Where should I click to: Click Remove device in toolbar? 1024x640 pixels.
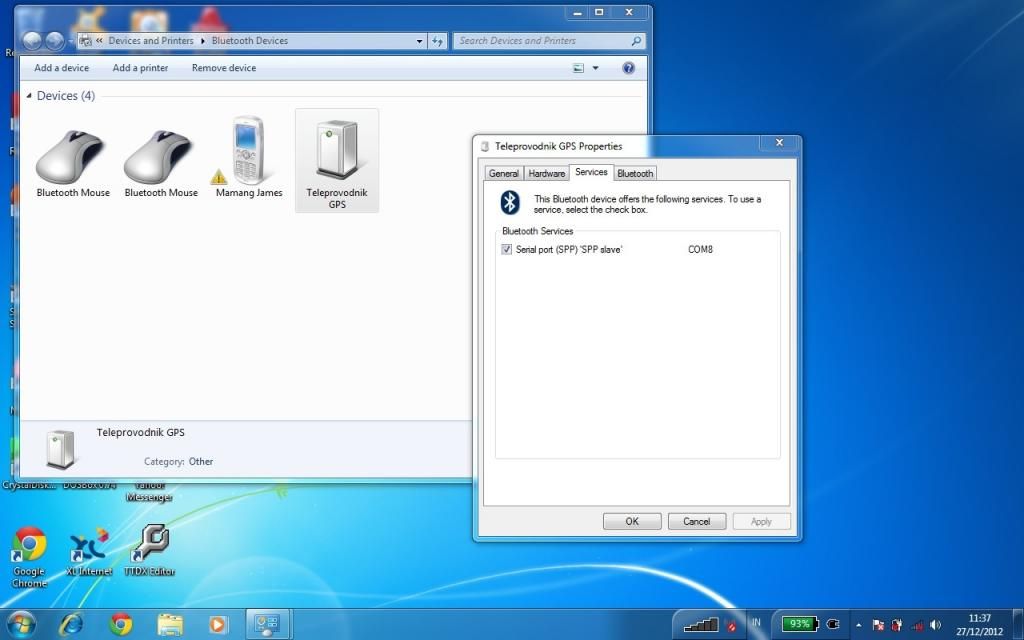(224, 68)
